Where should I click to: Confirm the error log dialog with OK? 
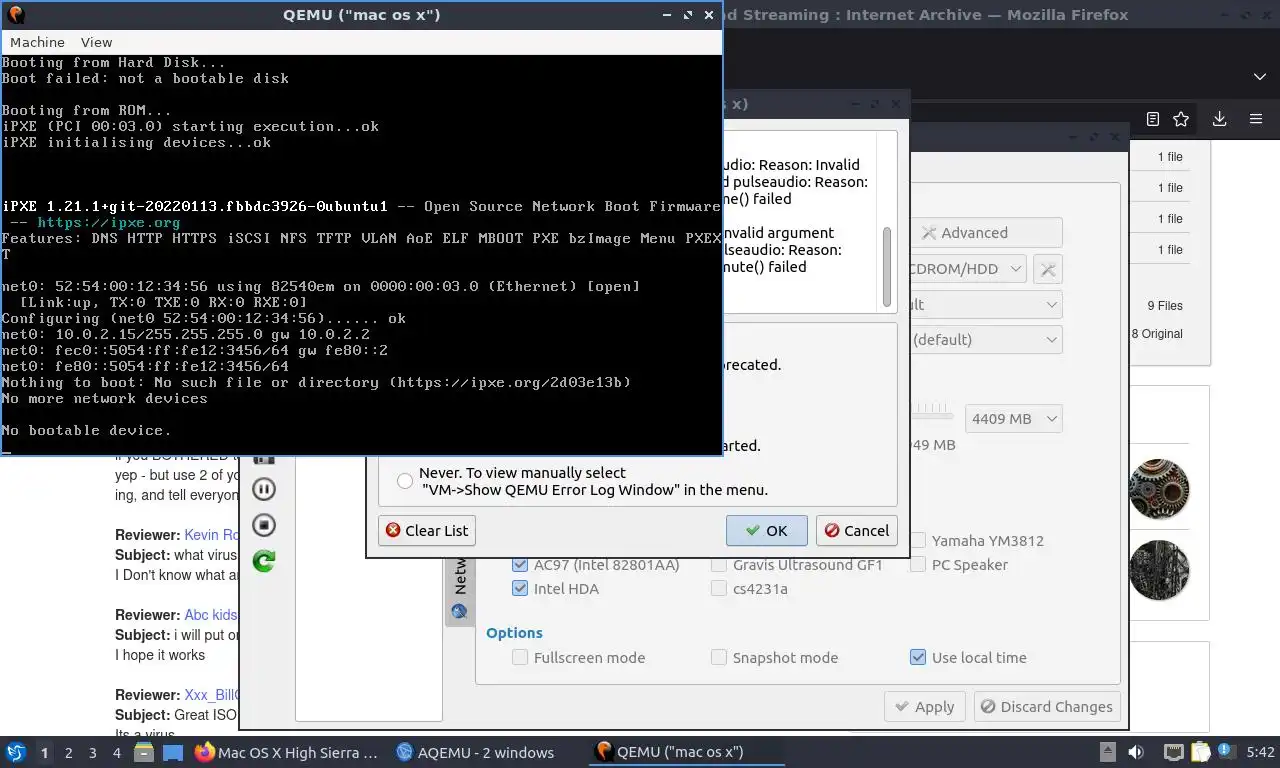pos(766,531)
